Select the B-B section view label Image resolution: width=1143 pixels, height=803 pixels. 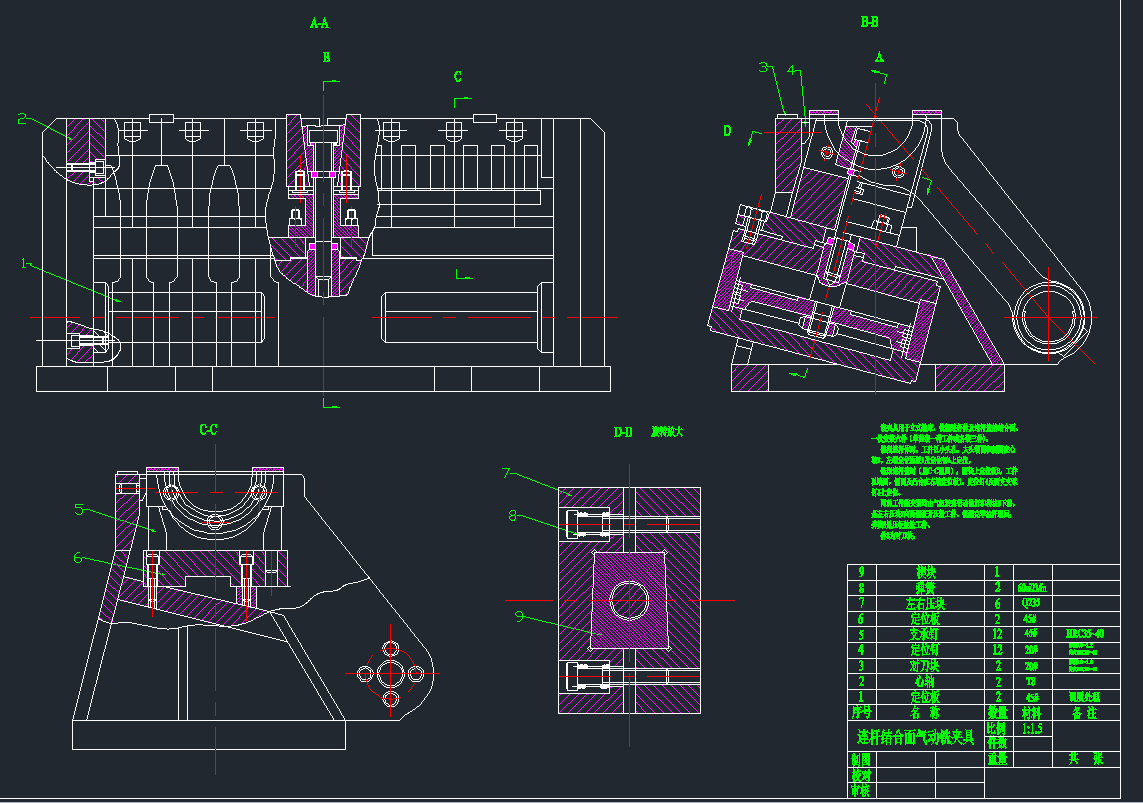(869, 21)
